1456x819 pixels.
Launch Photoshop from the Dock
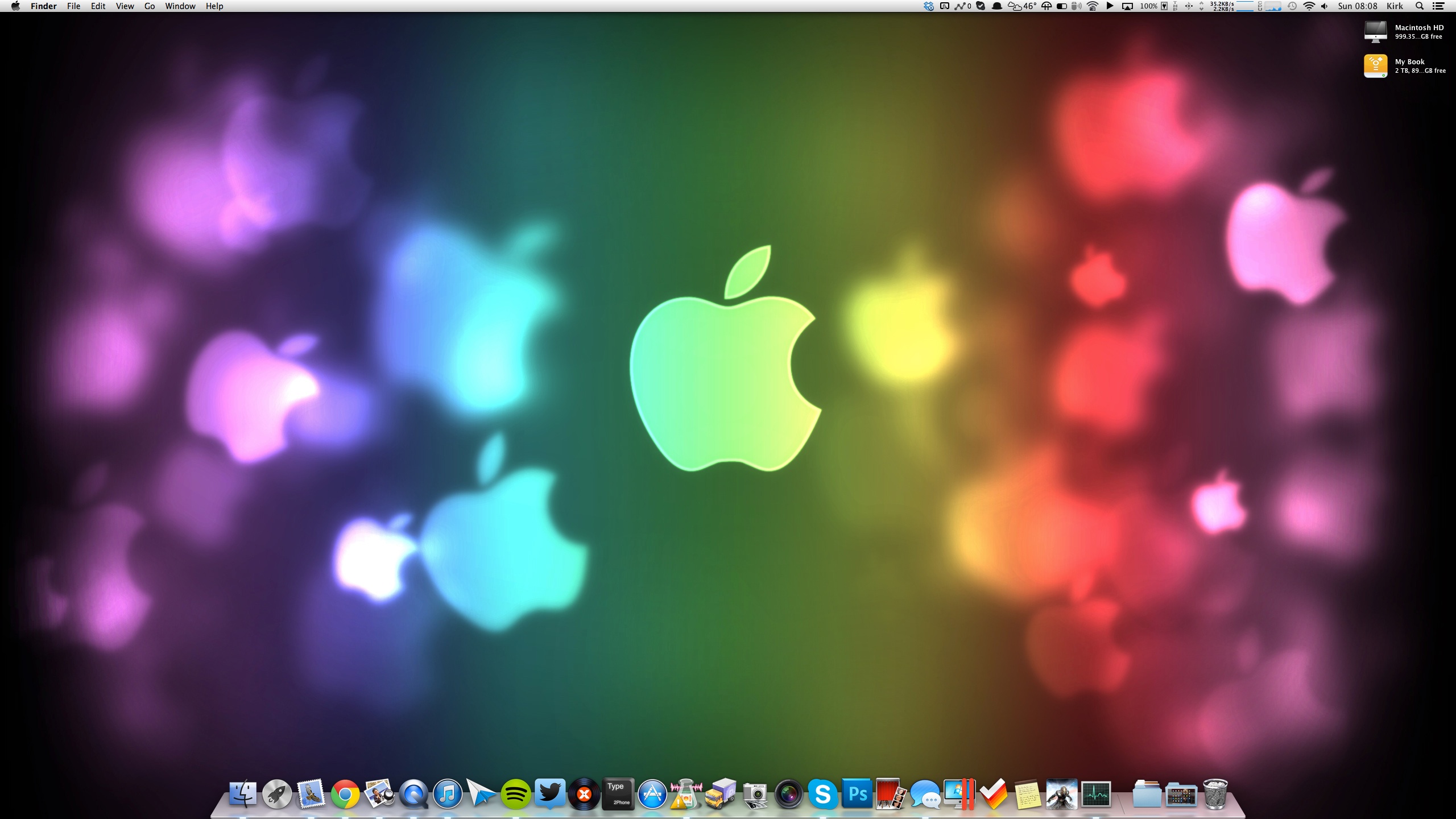(x=857, y=794)
